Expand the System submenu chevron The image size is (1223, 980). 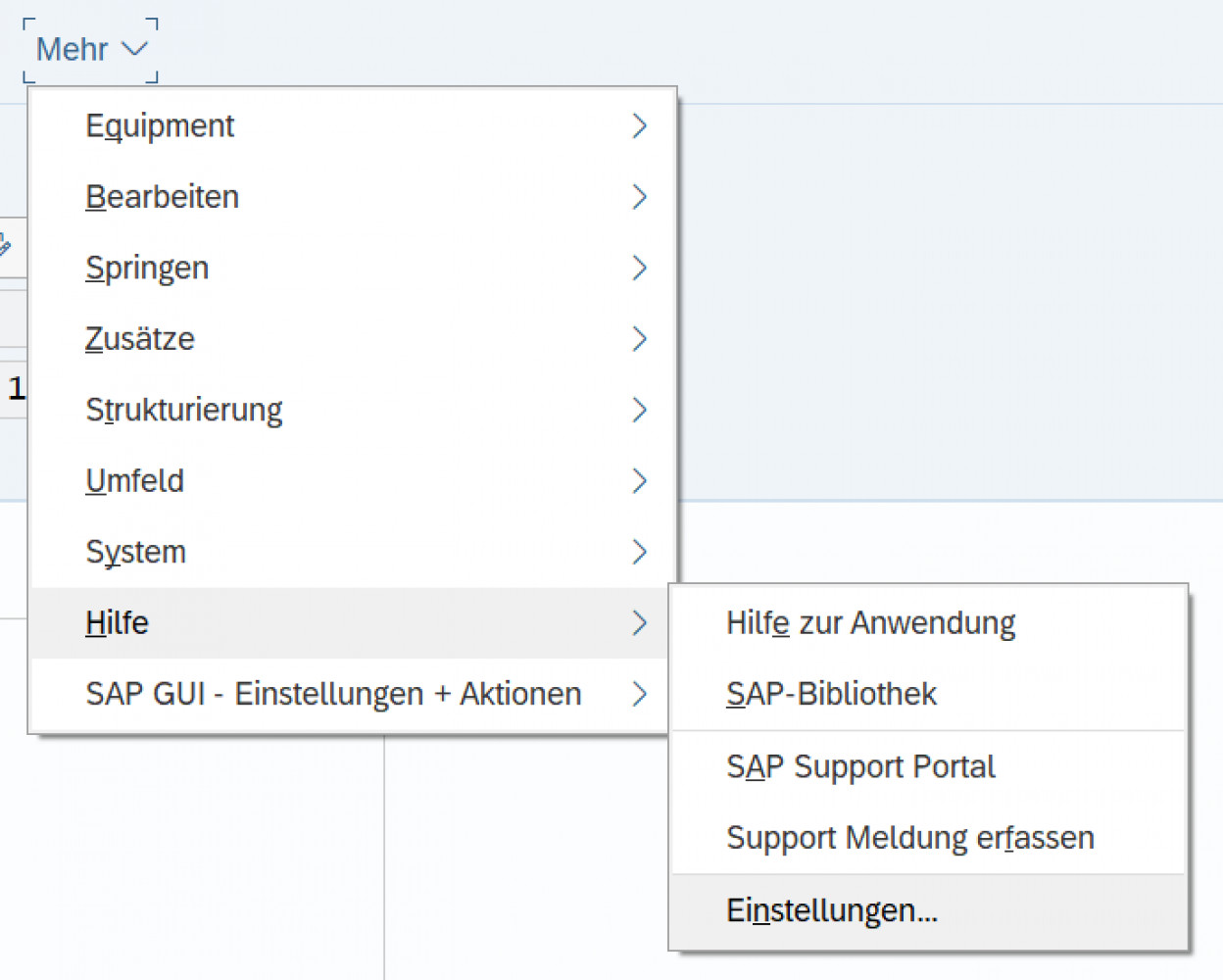[x=640, y=552]
